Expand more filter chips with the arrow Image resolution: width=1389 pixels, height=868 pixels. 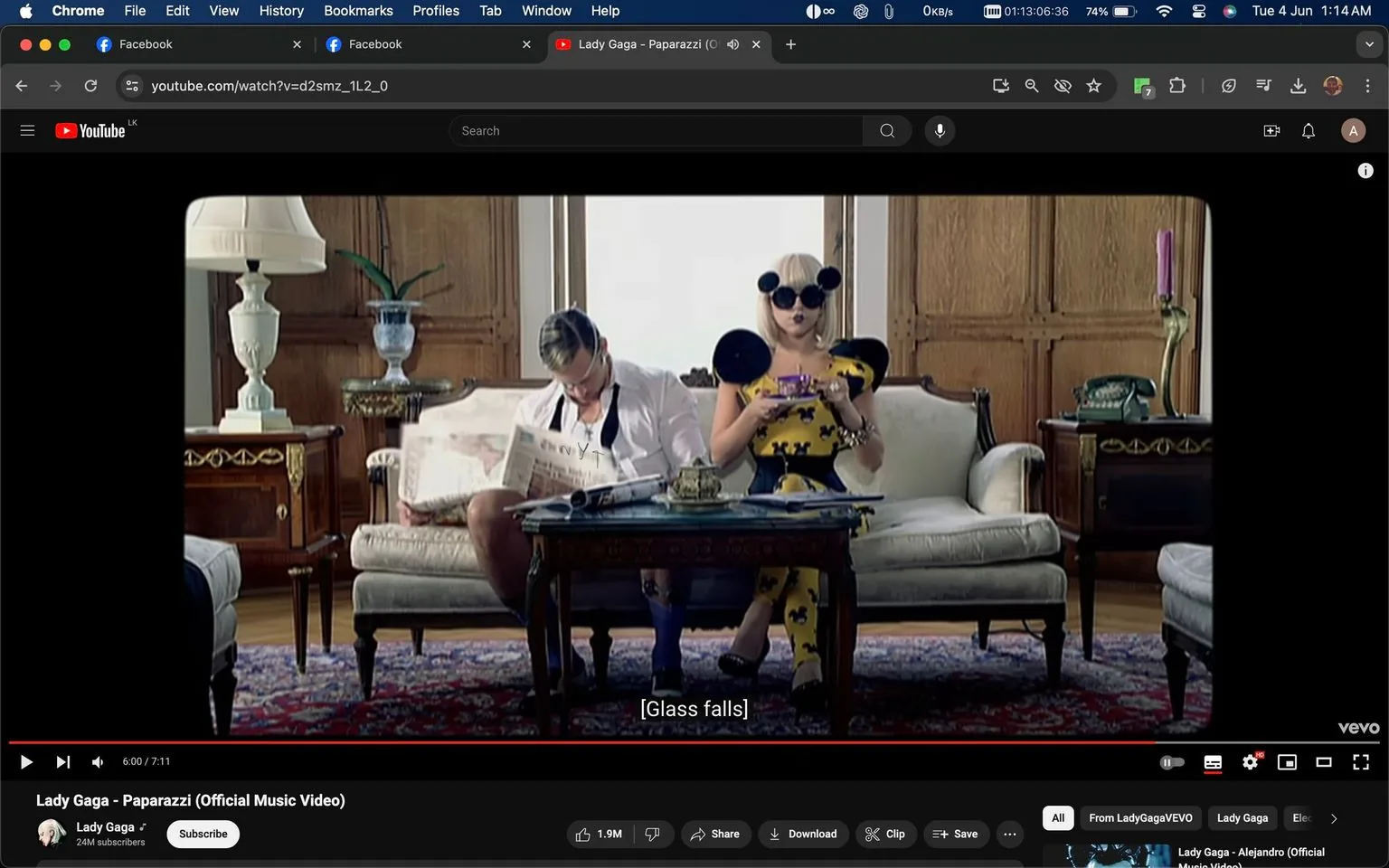pyautogui.click(x=1333, y=818)
